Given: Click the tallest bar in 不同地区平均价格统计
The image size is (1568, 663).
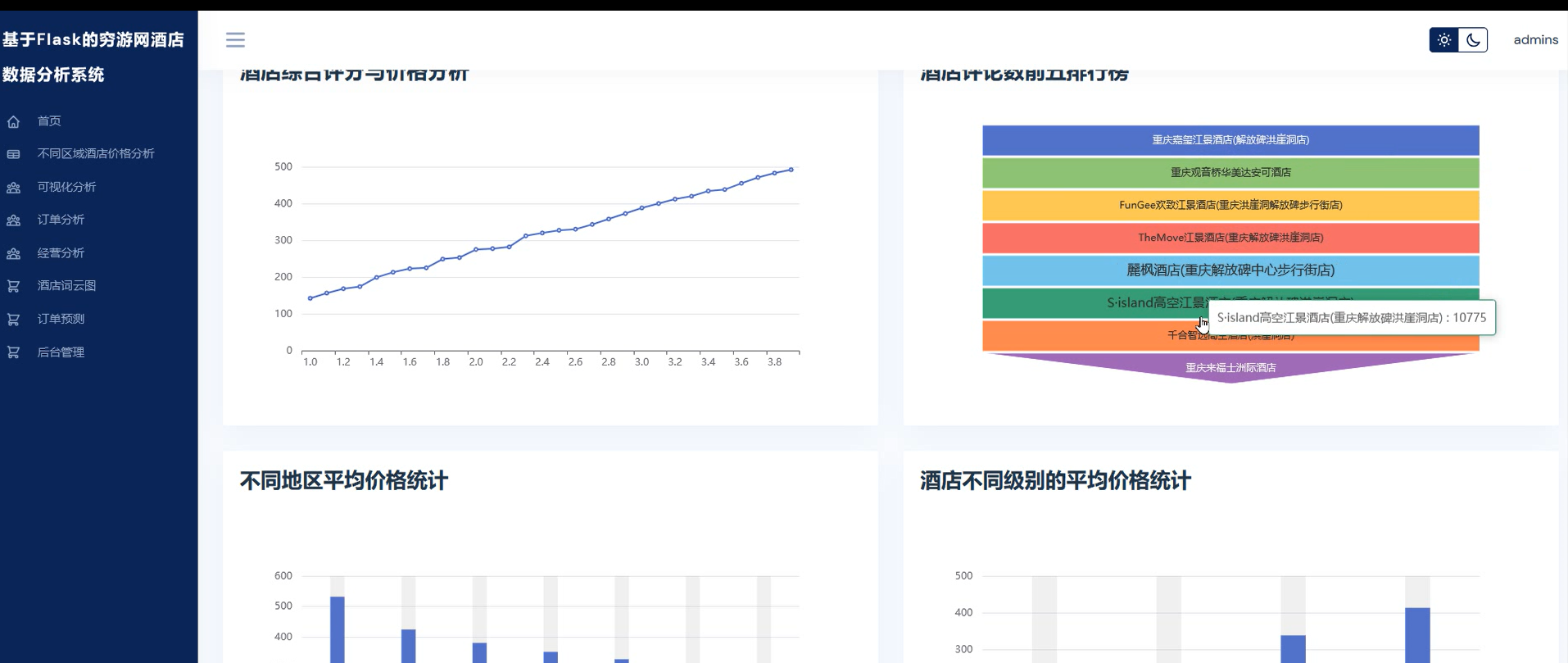Looking at the screenshot, I should tap(337, 629).
